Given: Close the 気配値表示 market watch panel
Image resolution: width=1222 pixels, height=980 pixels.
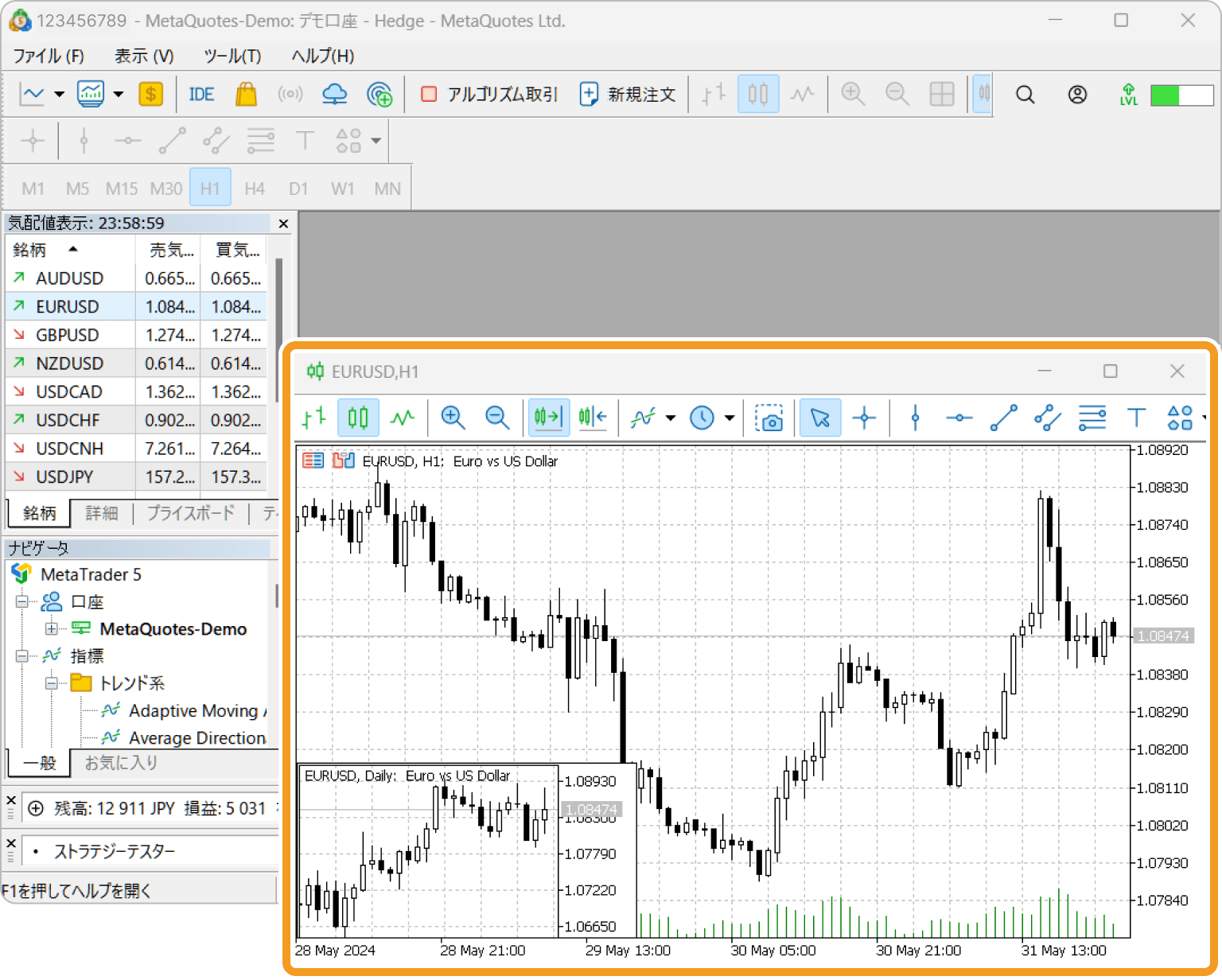Looking at the screenshot, I should (x=283, y=224).
